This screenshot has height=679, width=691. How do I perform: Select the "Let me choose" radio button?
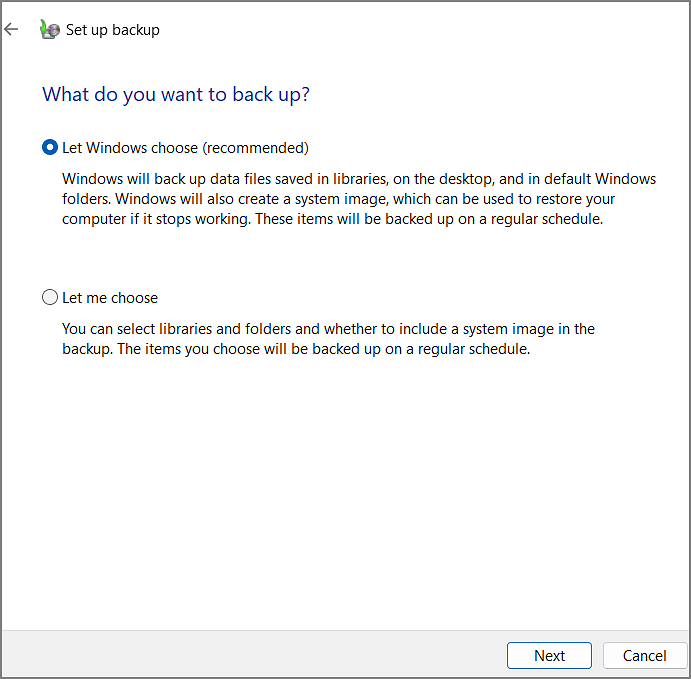coord(50,298)
